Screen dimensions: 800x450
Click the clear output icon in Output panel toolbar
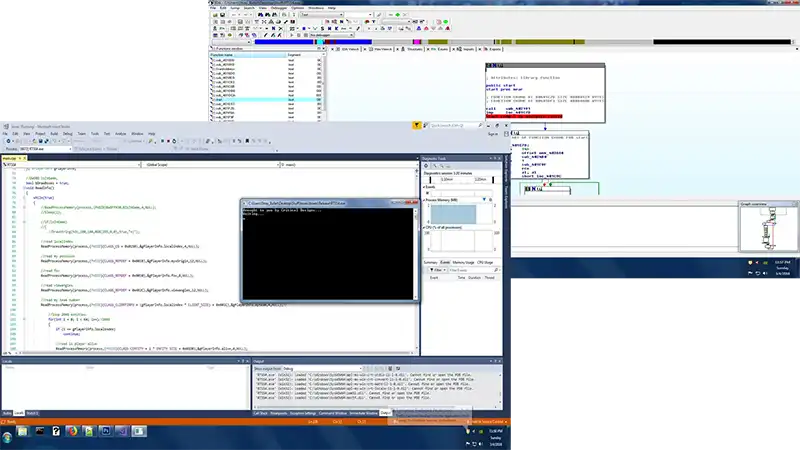coord(390,368)
